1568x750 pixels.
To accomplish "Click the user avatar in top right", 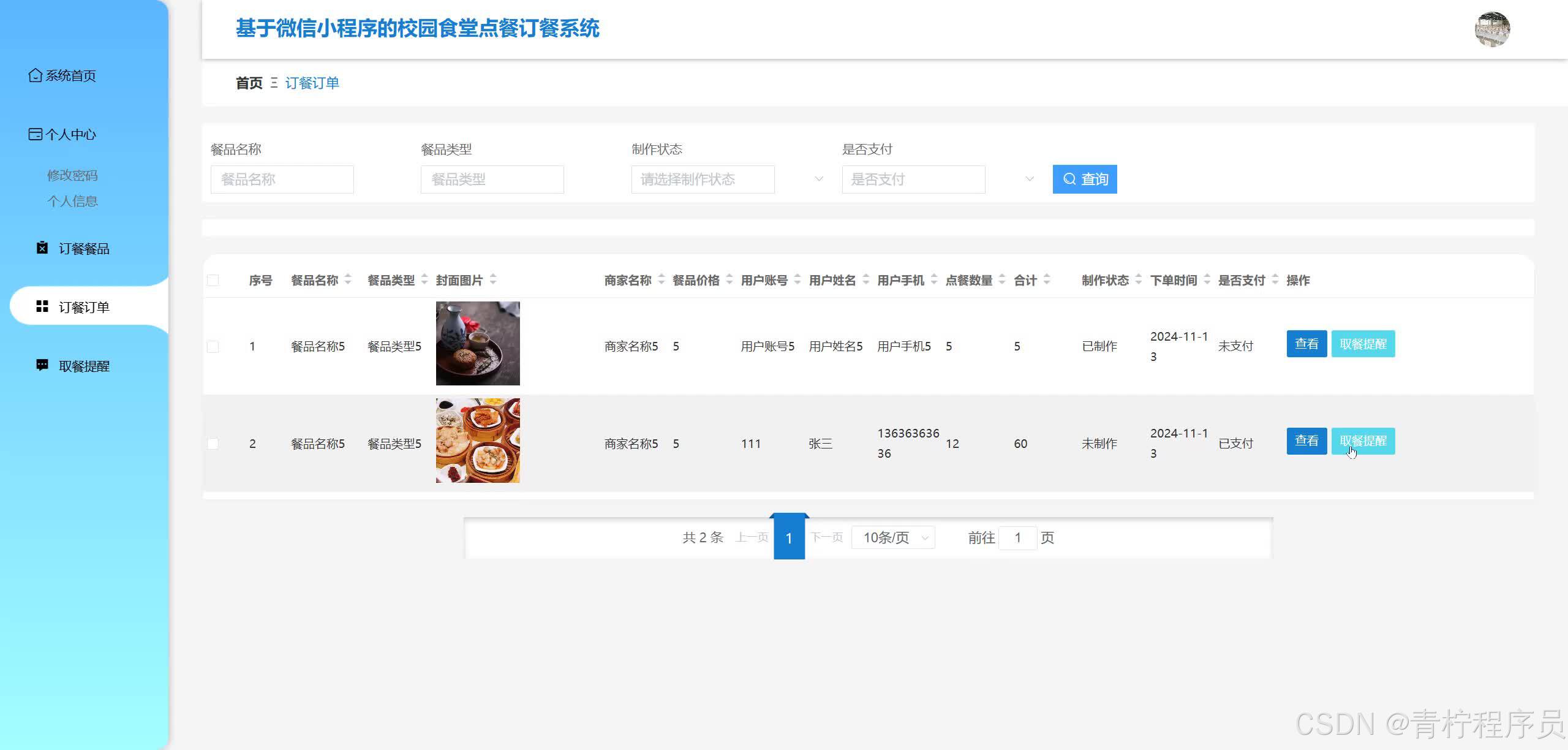I will click(x=1493, y=28).
